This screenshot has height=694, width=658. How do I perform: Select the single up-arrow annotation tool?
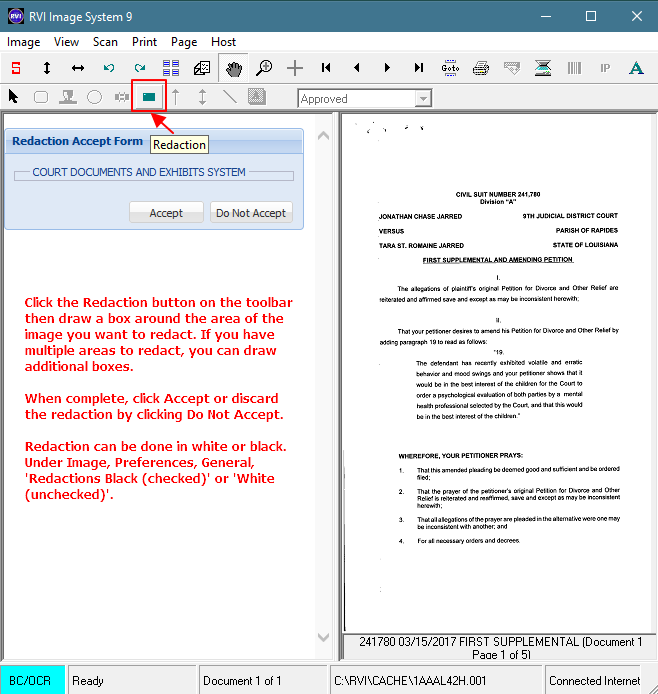pos(176,96)
